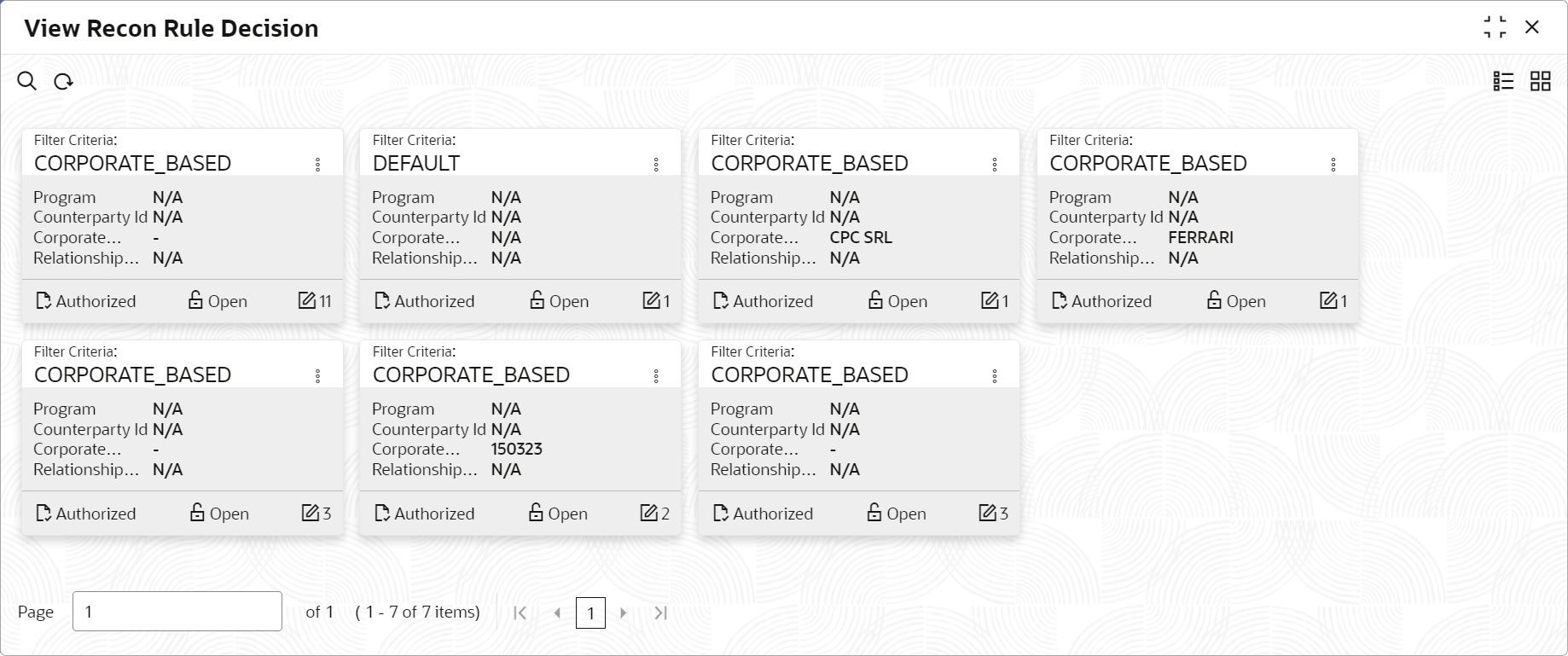Click the page number input field
The image size is (1568, 656).
coord(177,612)
